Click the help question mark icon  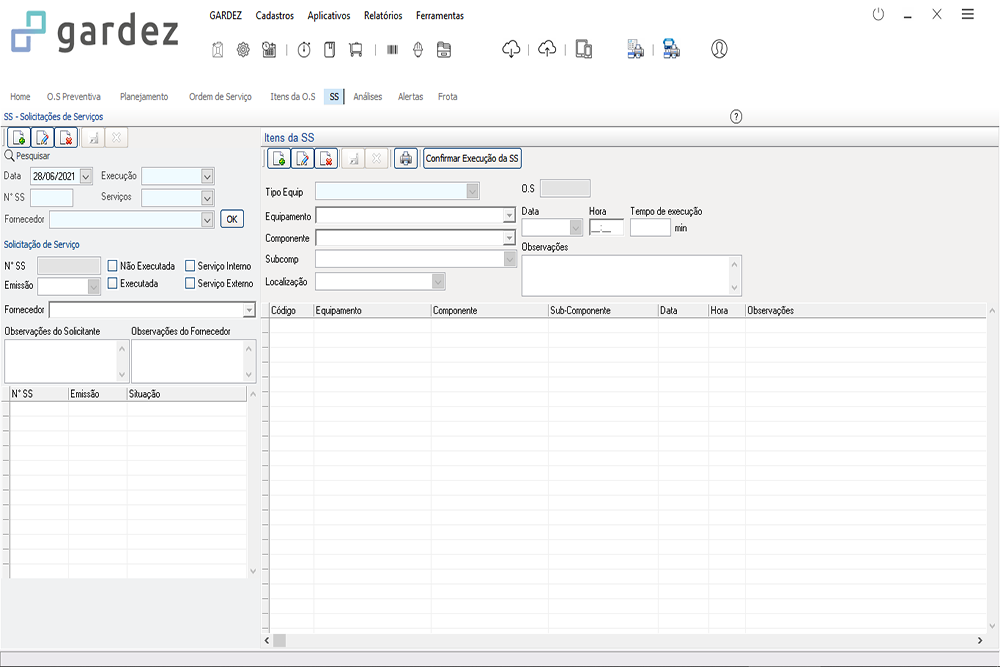[736, 117]
